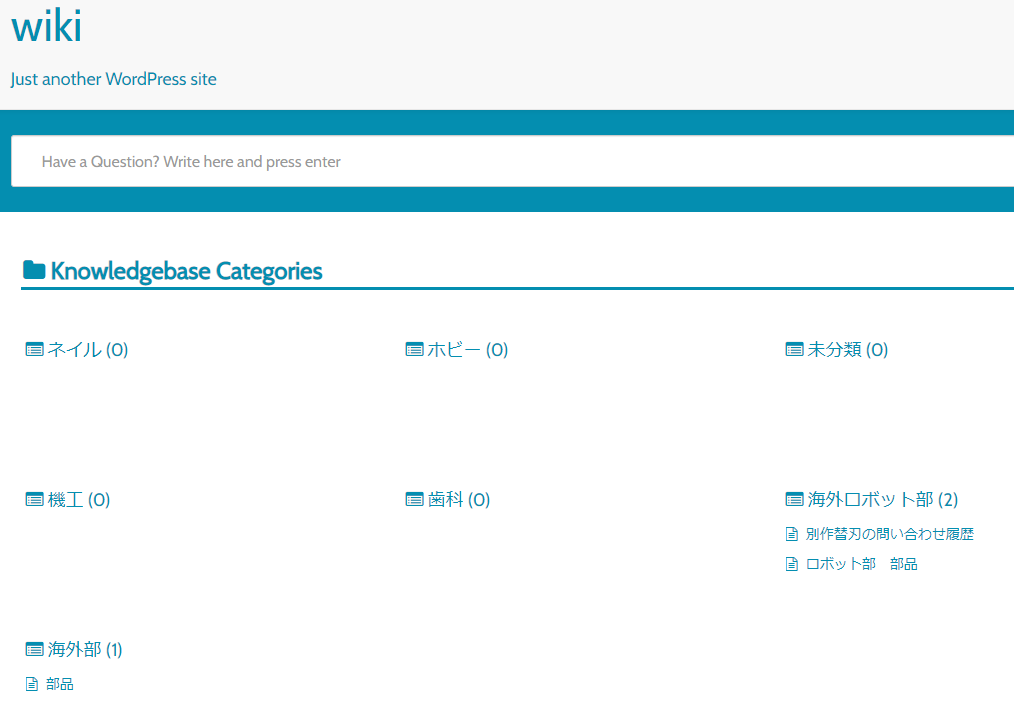The width and height of the screenshot is (1014, 721).
Task: Open the ホビー (0) category
Action: click(x=468, y=350)
